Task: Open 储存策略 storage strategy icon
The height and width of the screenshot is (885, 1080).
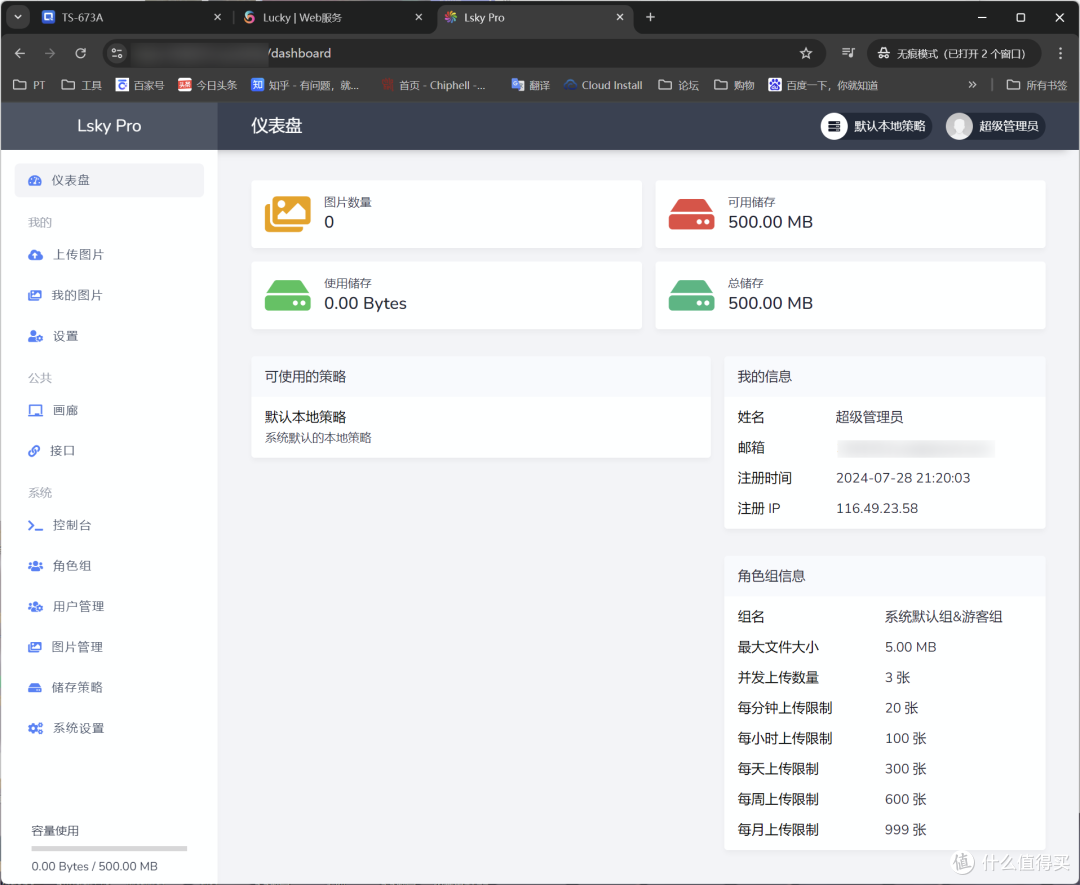Action: tap(34, 687)
